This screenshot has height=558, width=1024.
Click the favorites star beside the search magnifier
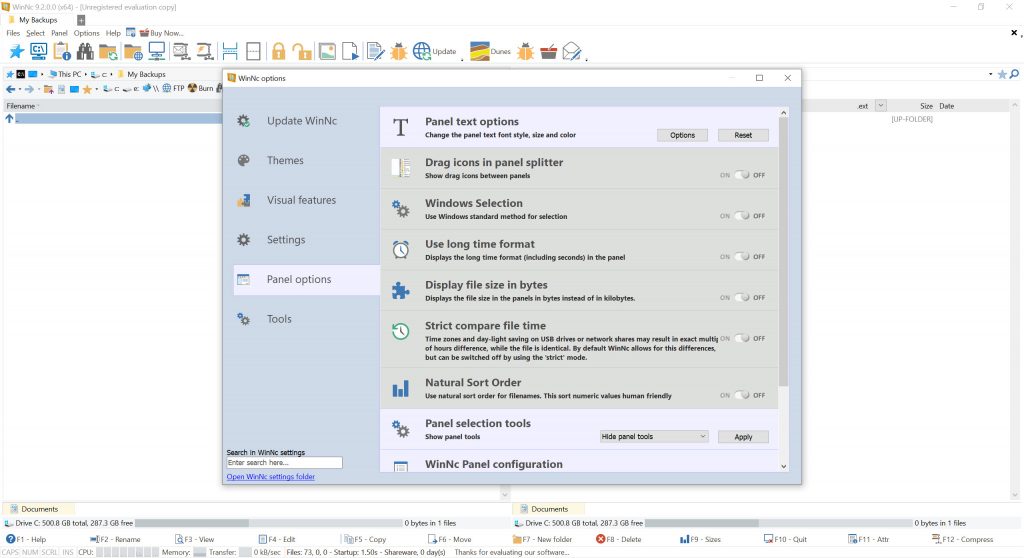(x=1002, y=74)
